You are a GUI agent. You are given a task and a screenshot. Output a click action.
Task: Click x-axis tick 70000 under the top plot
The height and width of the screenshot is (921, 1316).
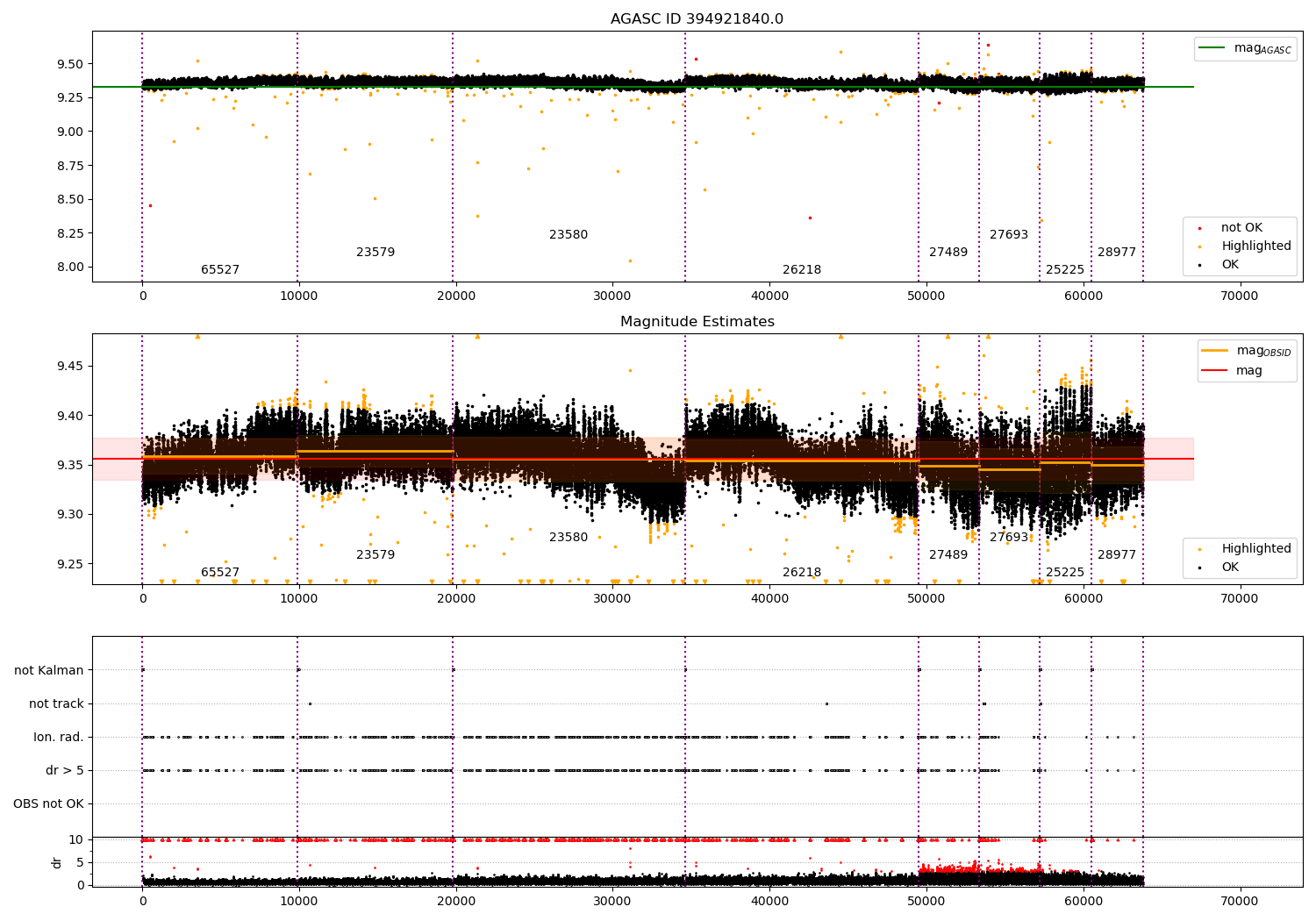[x=1240, y=296]
